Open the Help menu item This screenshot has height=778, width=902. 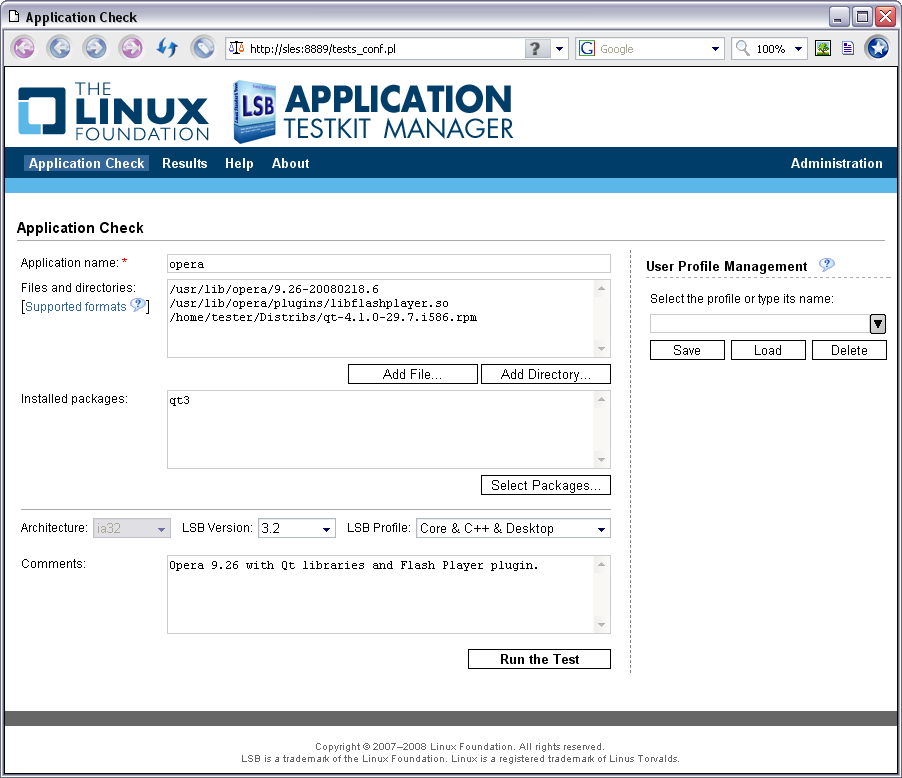click(x=239, y=163)
